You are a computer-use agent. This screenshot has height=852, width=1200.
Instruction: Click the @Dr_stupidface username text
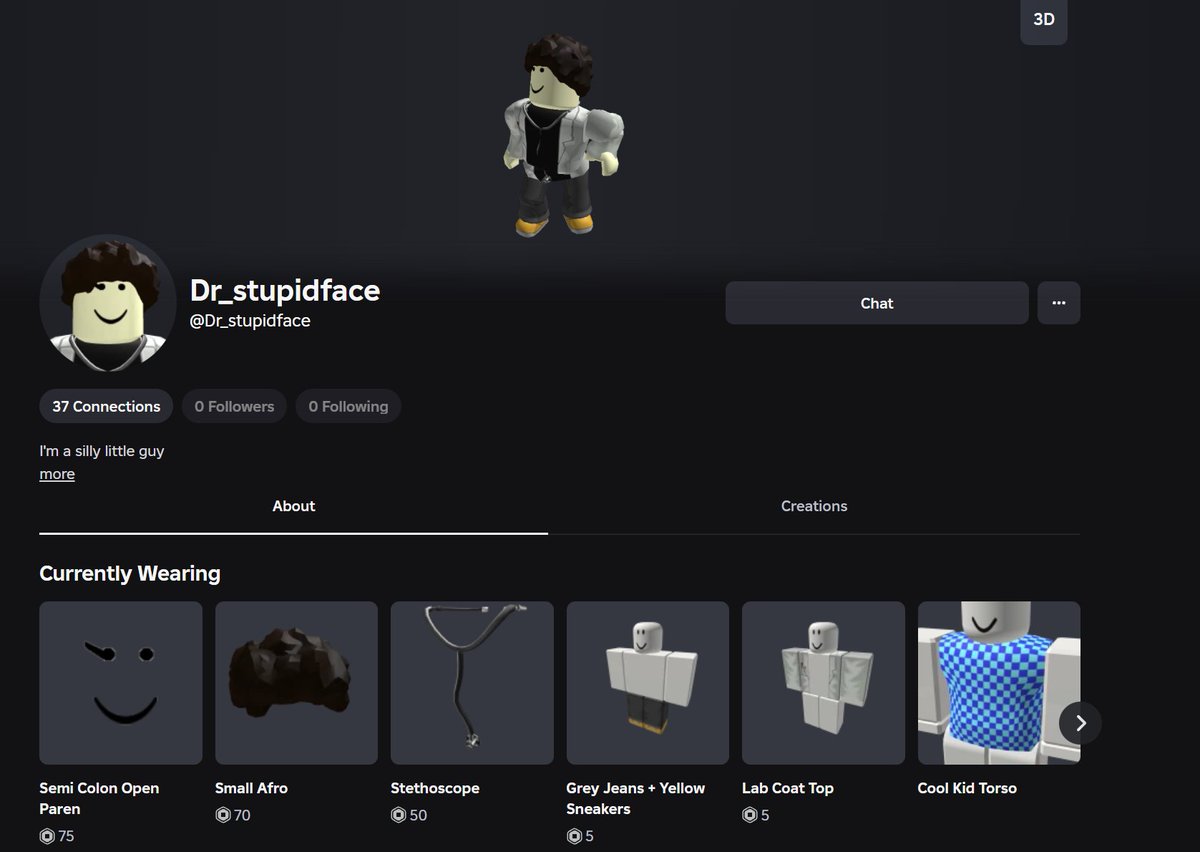250,321
